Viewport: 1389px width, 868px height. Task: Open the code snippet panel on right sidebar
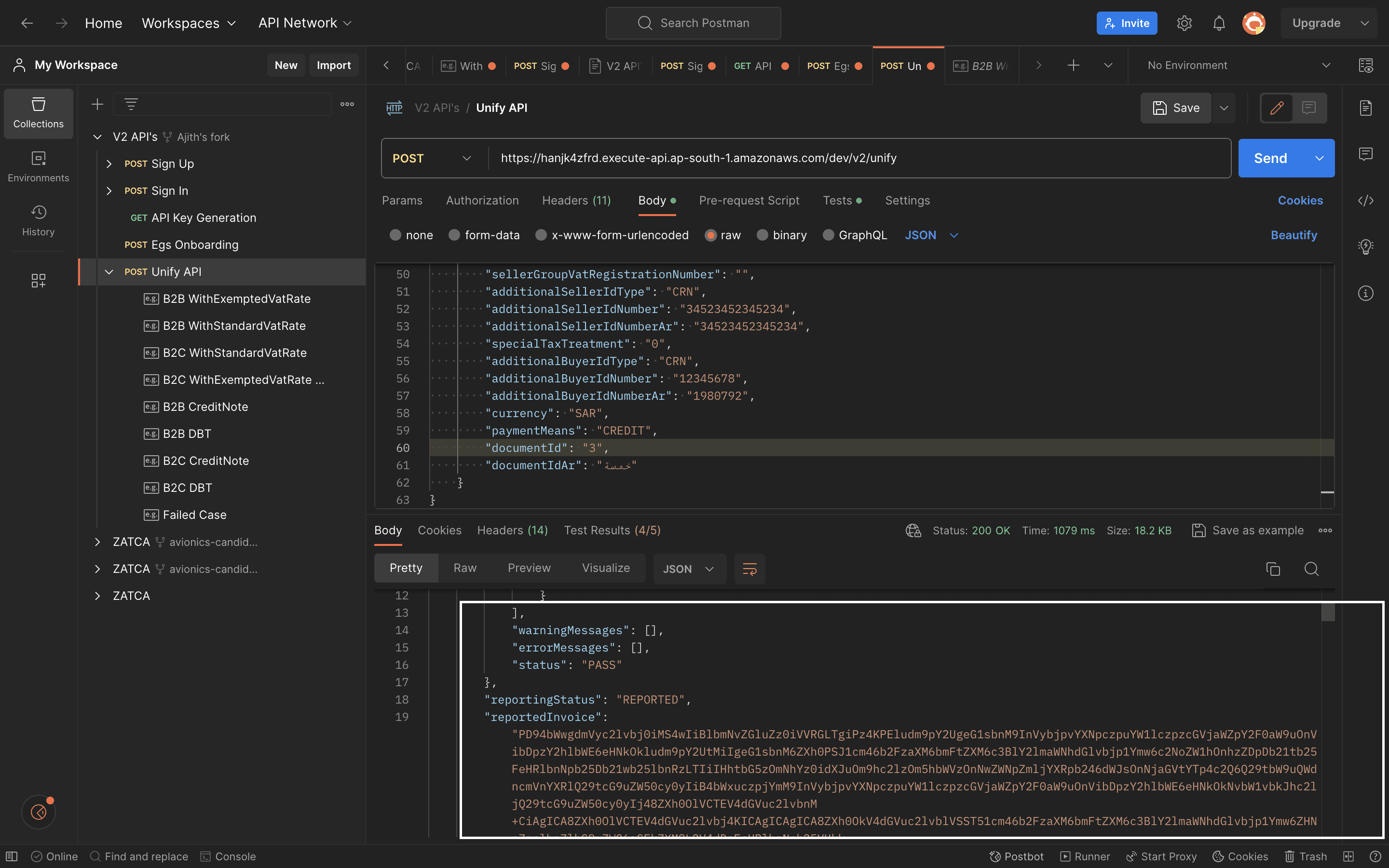1366,200
